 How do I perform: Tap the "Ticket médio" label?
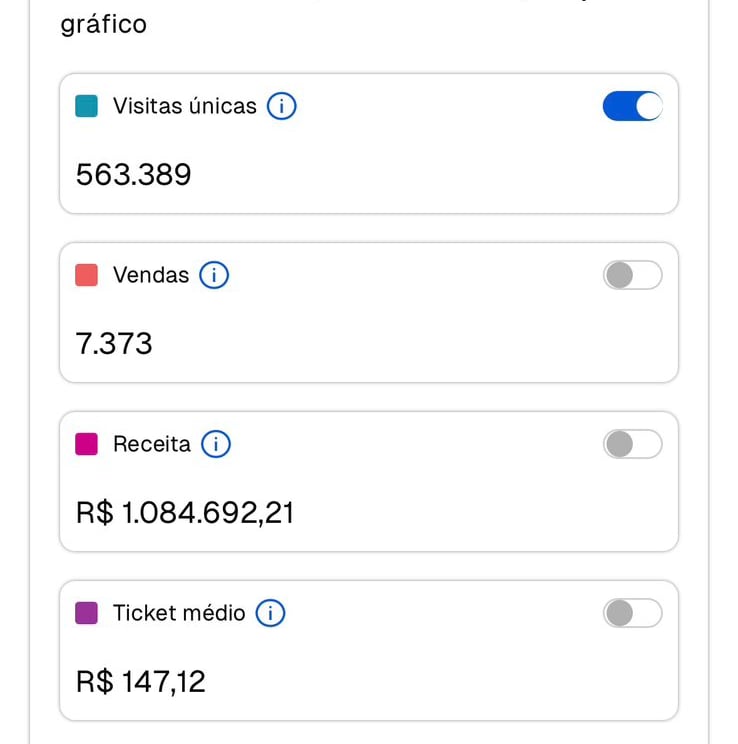(x=179, y=613)
